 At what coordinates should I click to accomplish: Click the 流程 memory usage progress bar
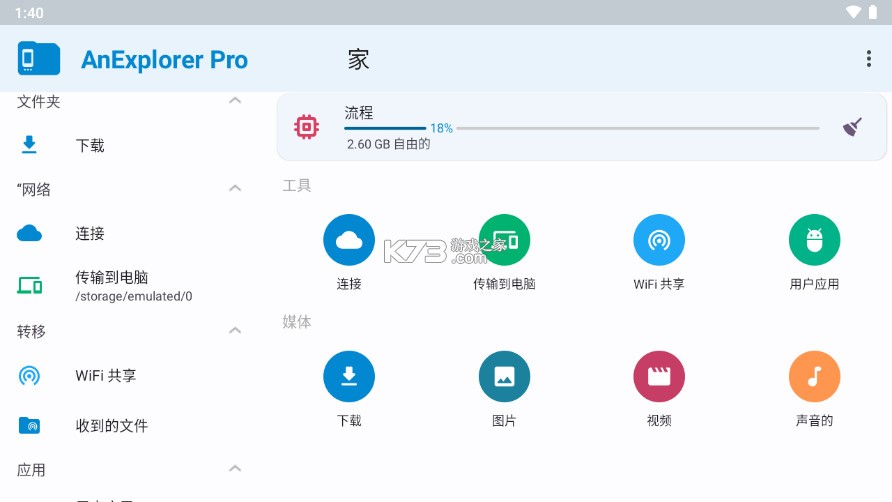pyautogui.click(x=582, y=128)
